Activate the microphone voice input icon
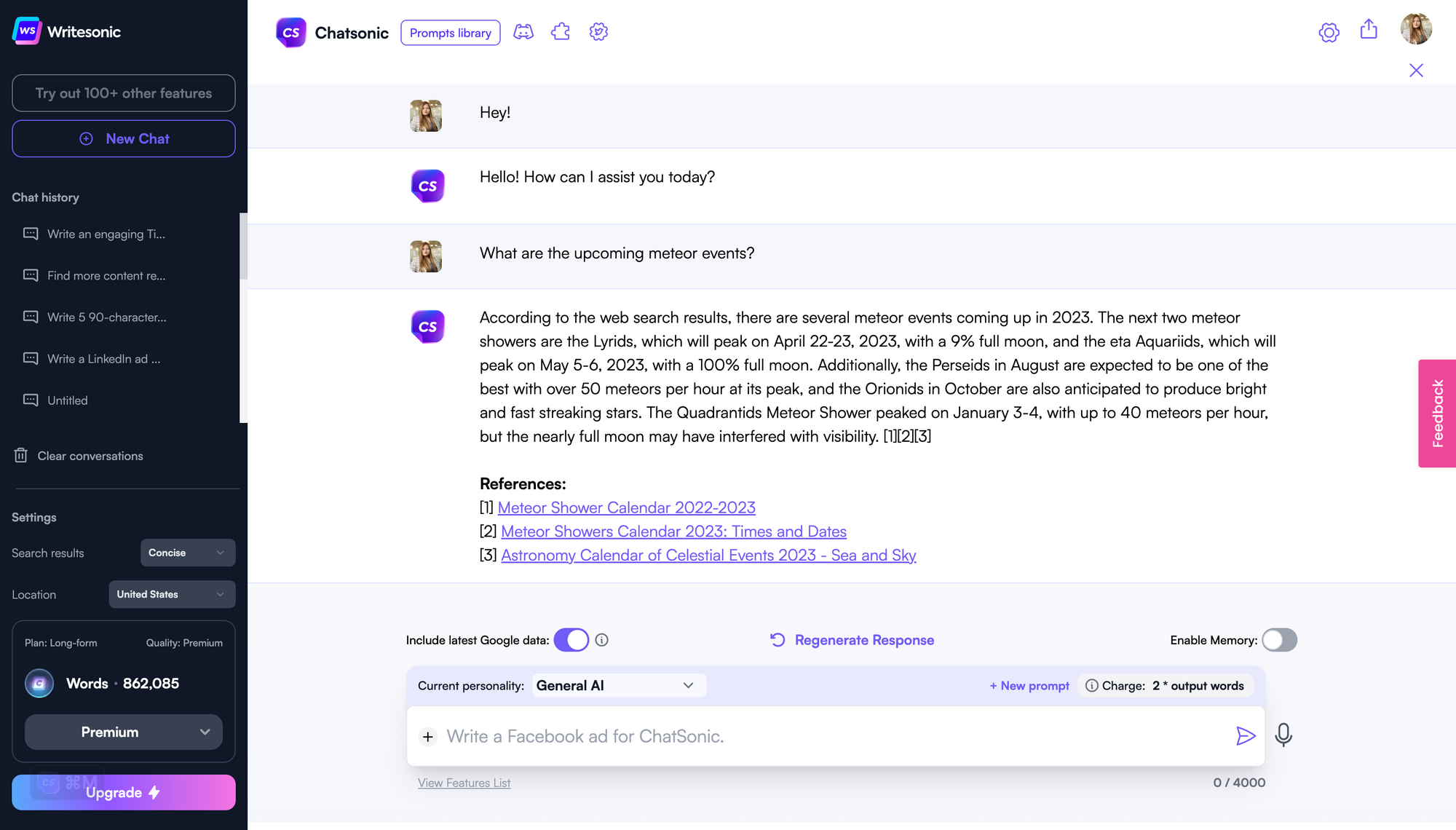This screenshot has width=1456, height=830. pos(1283,735)
